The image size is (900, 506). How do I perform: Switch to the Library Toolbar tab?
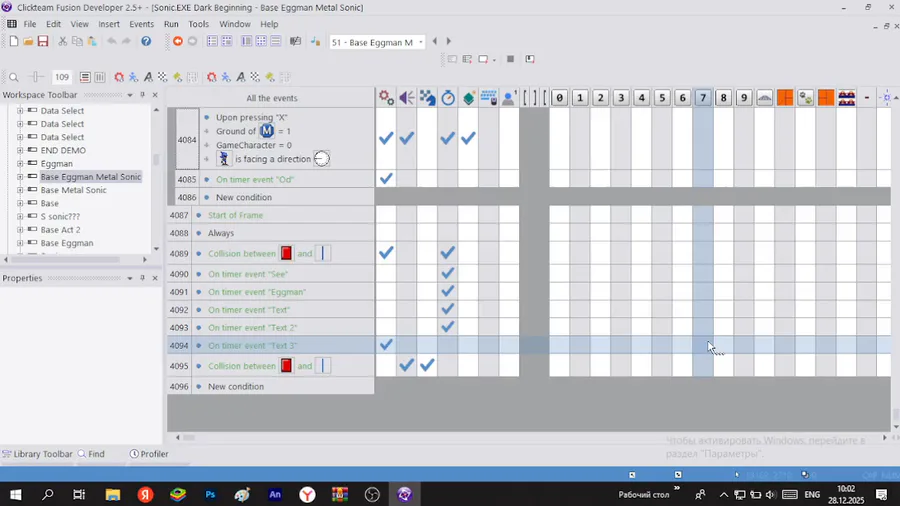(37, 454)
